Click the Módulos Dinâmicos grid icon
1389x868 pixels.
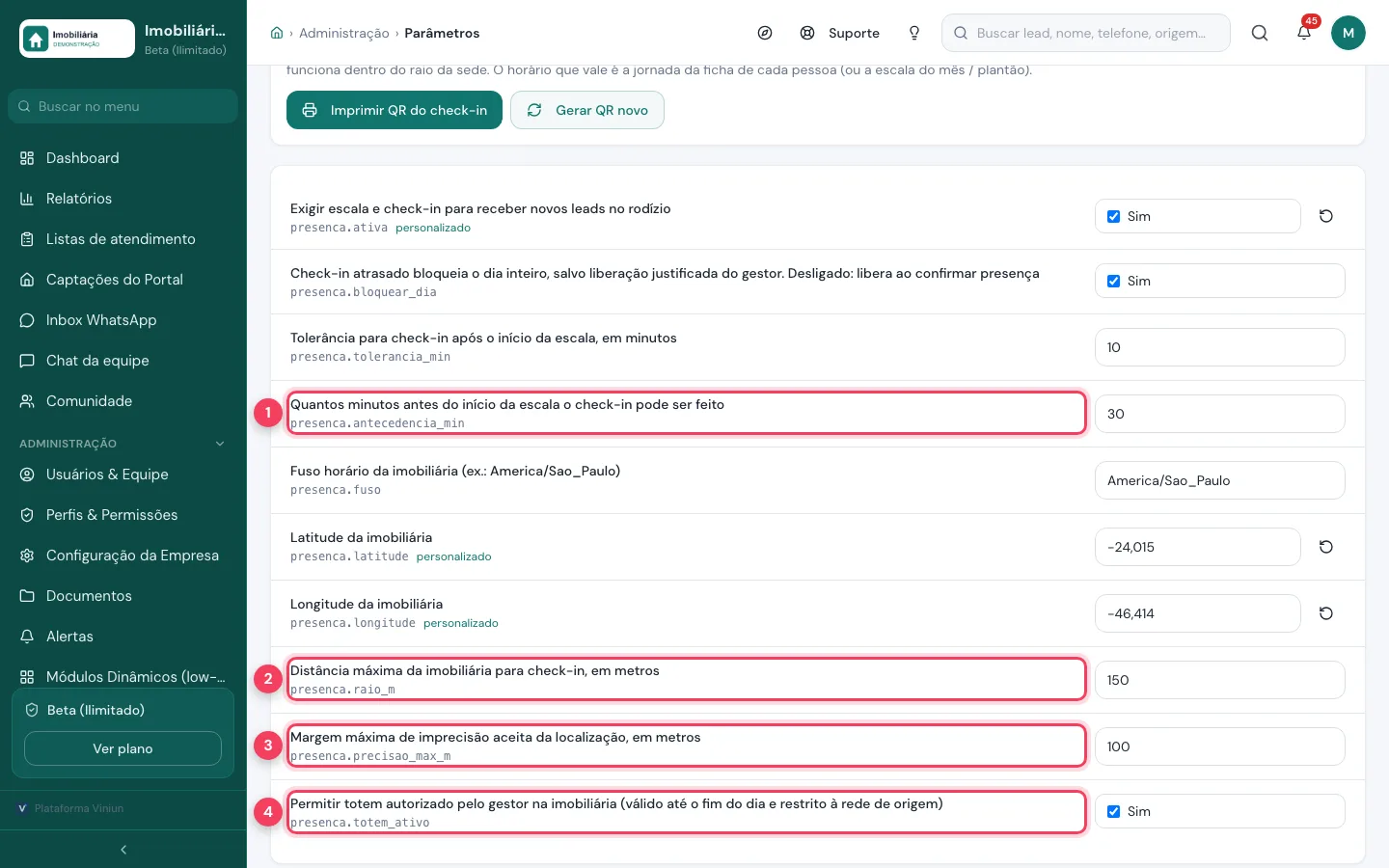(x=27, y=677)
